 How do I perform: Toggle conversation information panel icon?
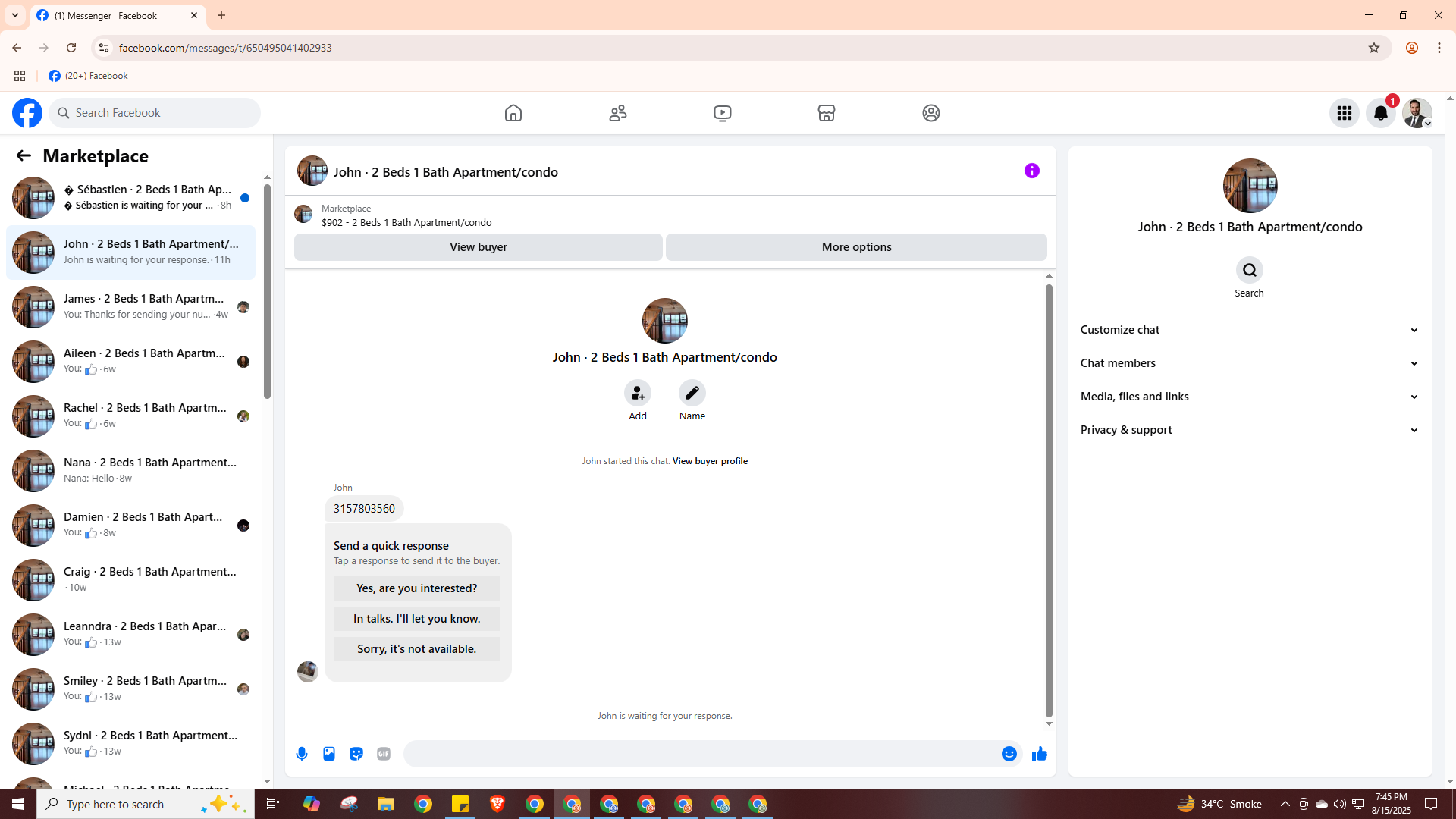[x=1031, y=171]
